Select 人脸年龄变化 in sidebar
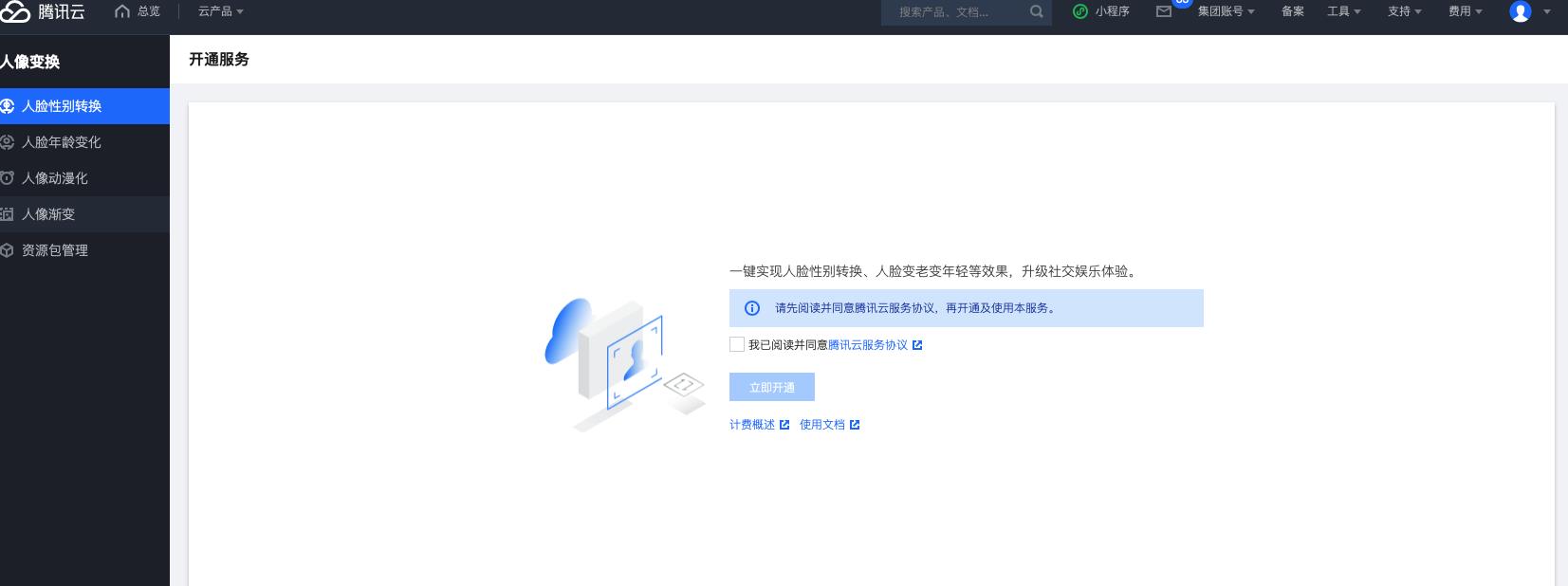1568x586 pixels. (x=84, y=142)
